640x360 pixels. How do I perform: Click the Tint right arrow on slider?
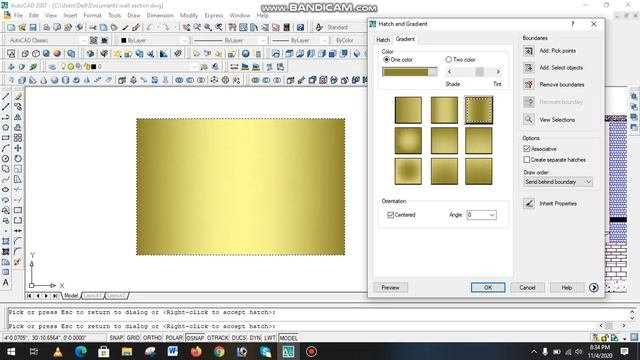click(498, 72)
